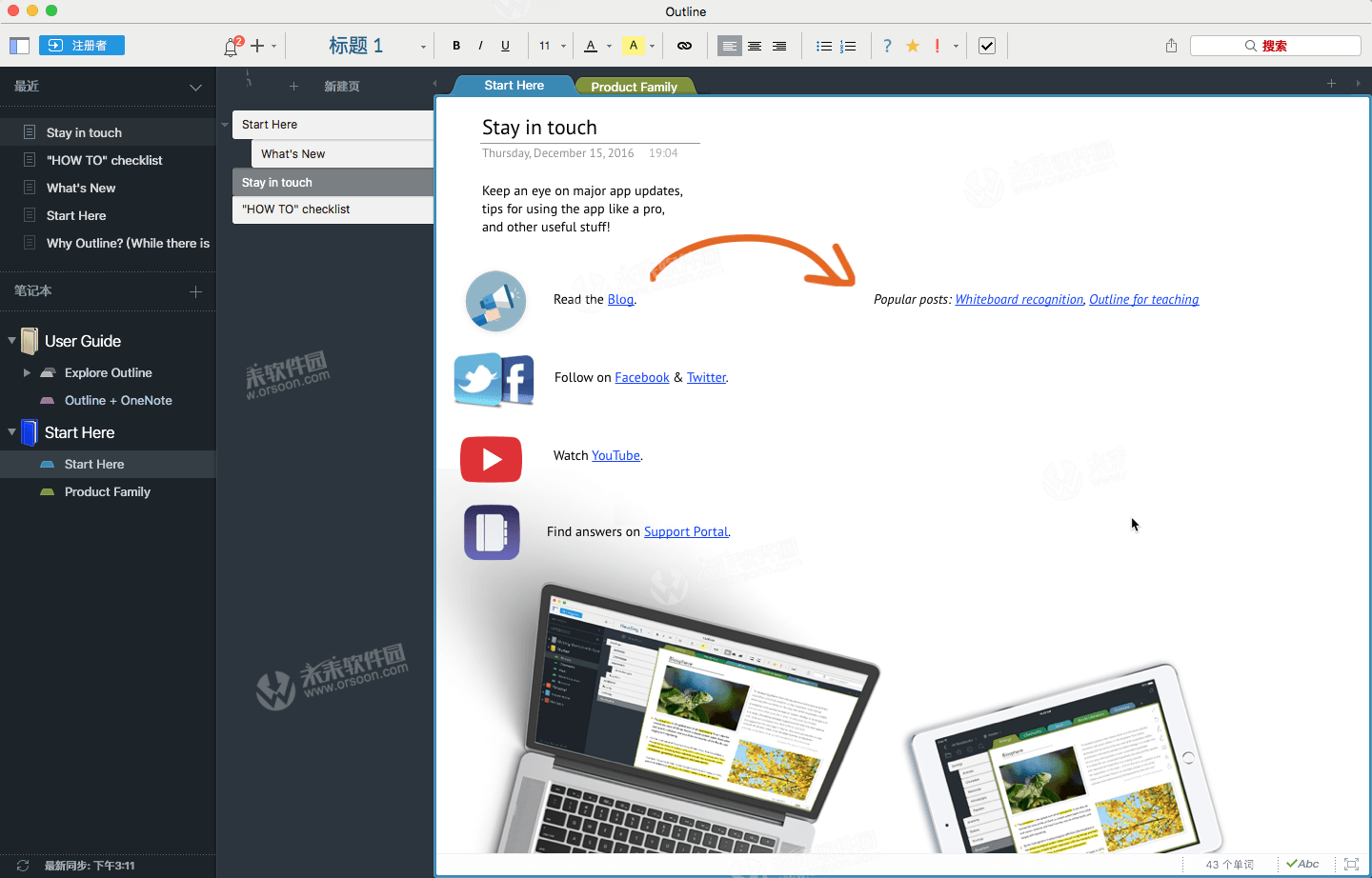Open dropdown arrow next to add plus

pos(273,46)
